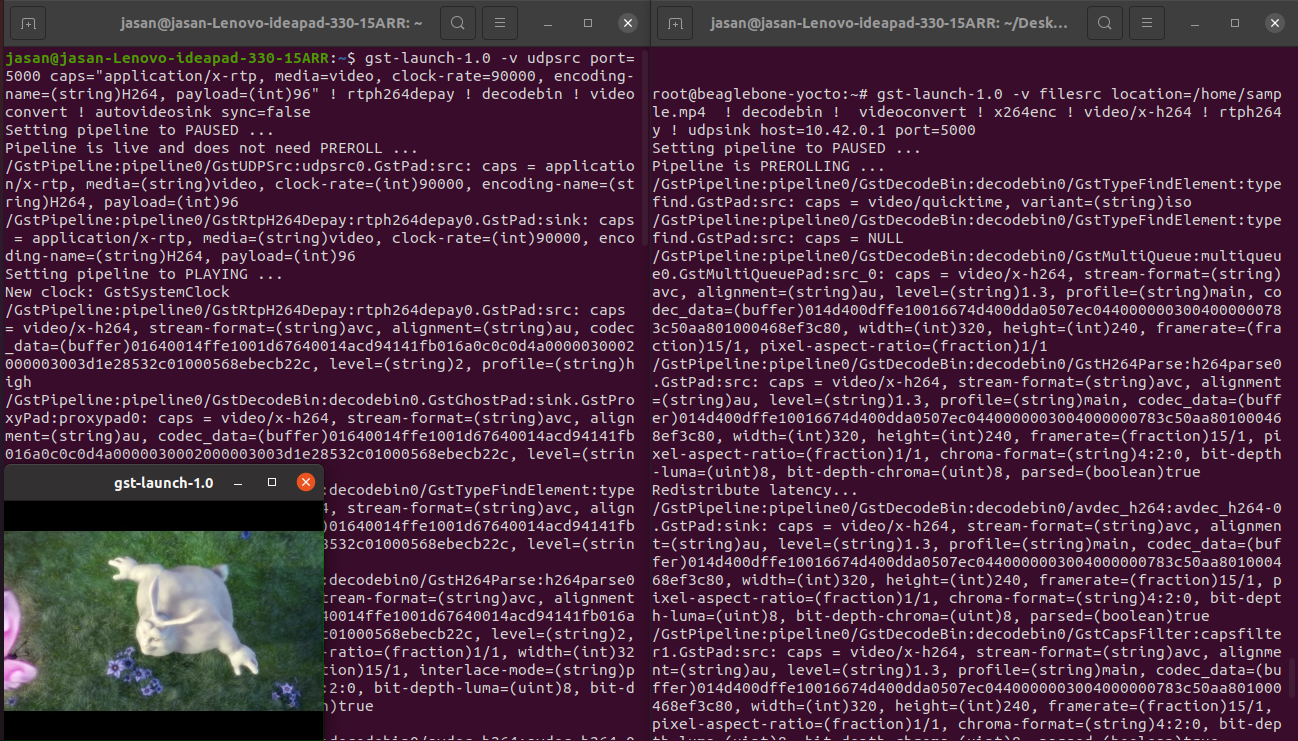Maximize the right terminal window
Viewport: 1298px width, 741px height.
point(1236,22)
